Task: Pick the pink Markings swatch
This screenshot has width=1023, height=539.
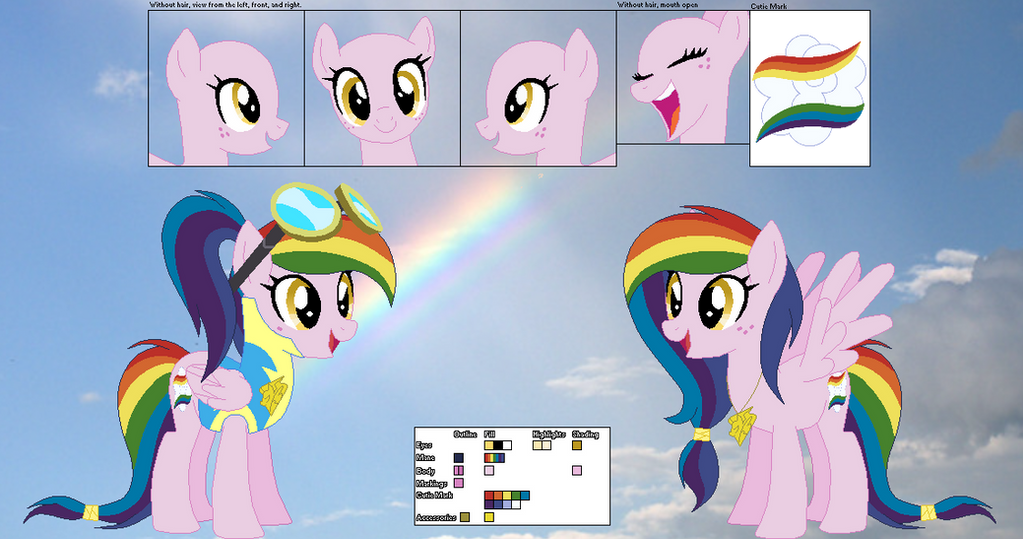Action: [x=459, y=483]
